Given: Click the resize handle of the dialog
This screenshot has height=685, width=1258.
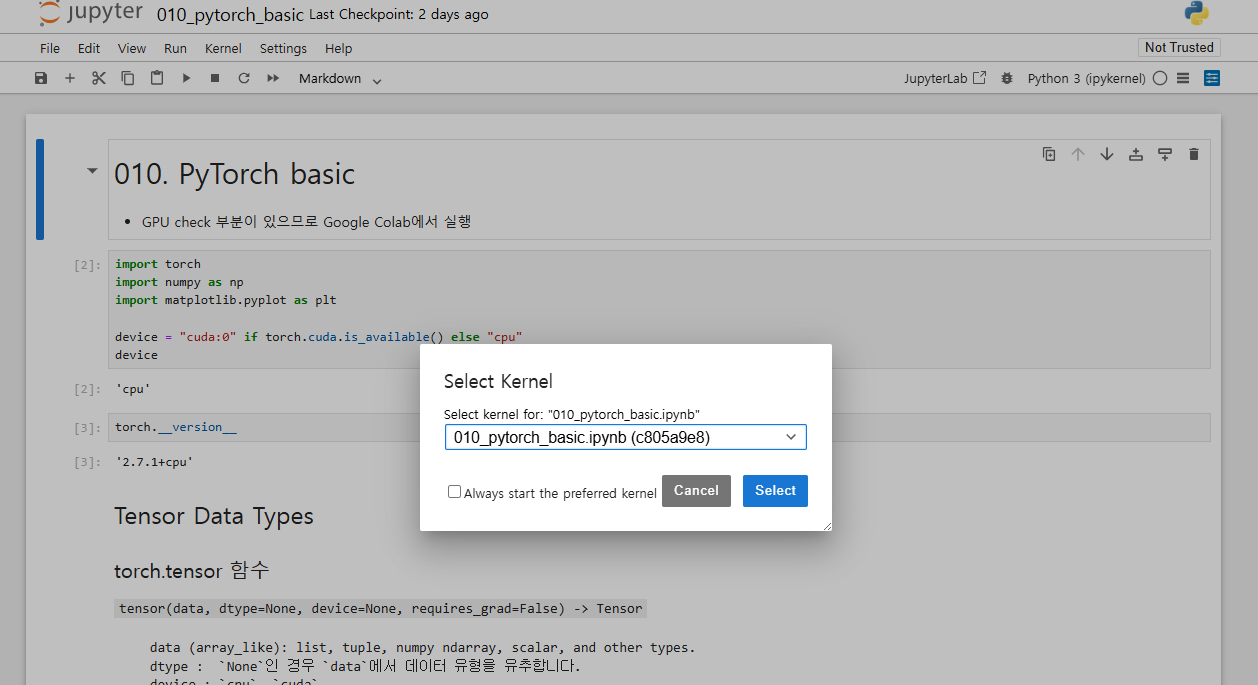Looking at the screenshot, I should pos(825,524).
